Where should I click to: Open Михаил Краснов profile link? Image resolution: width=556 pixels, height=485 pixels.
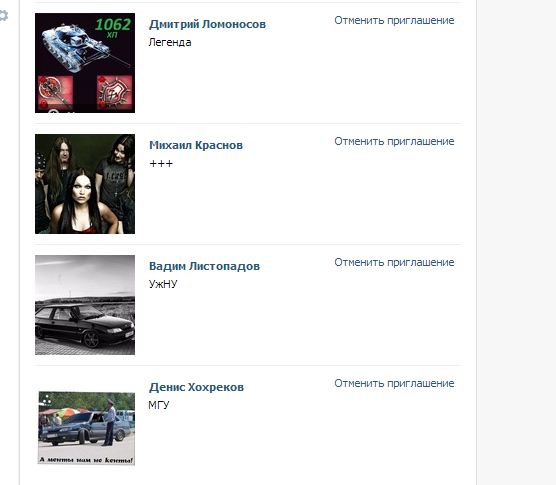point(196,145)
